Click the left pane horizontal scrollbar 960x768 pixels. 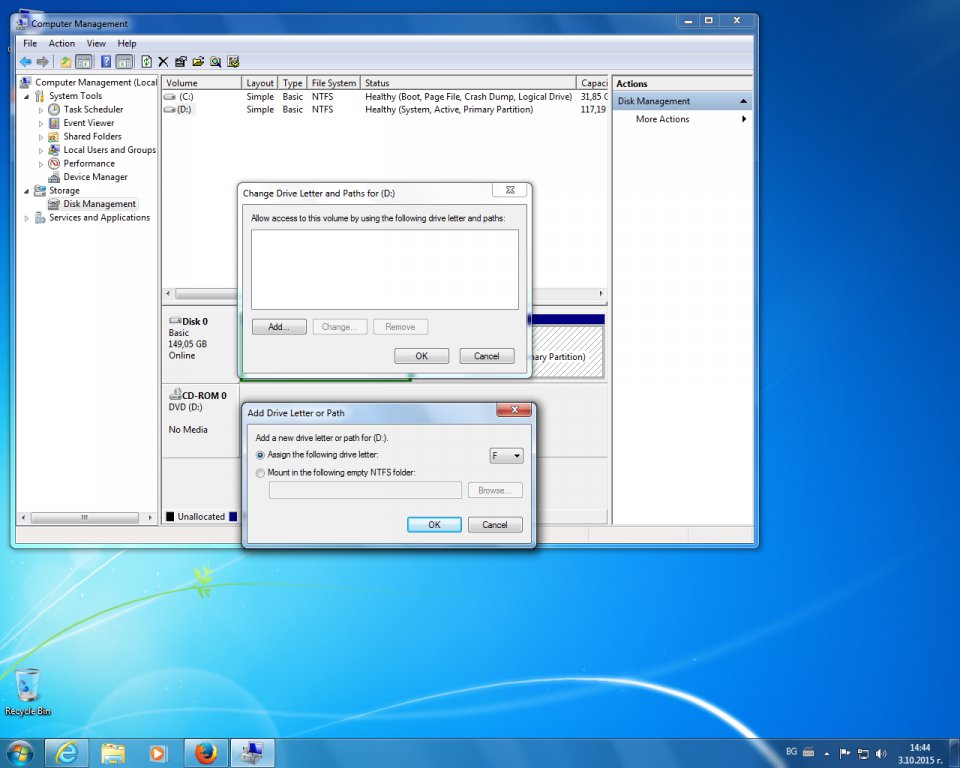pos(83,518)
